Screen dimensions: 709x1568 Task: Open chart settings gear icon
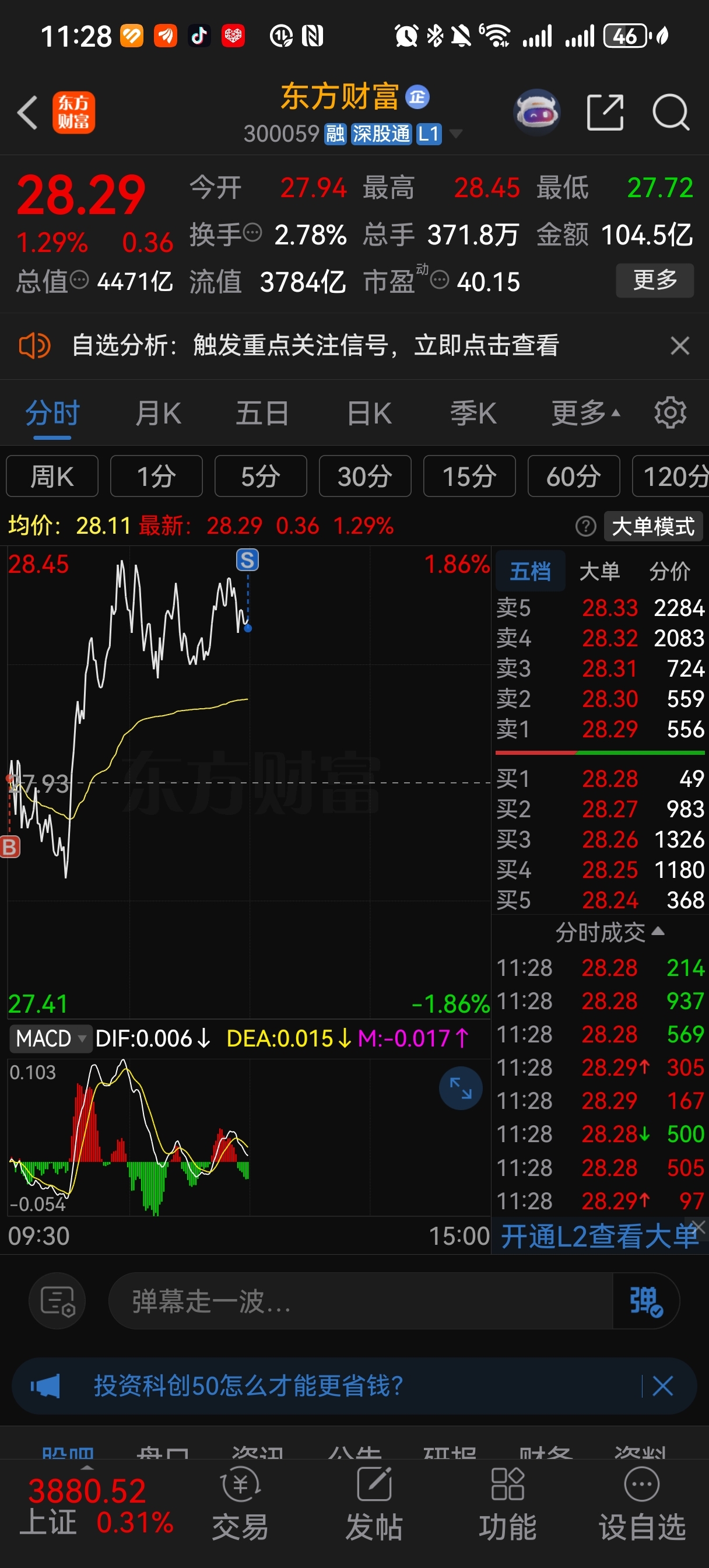click(x=670, y=414)
